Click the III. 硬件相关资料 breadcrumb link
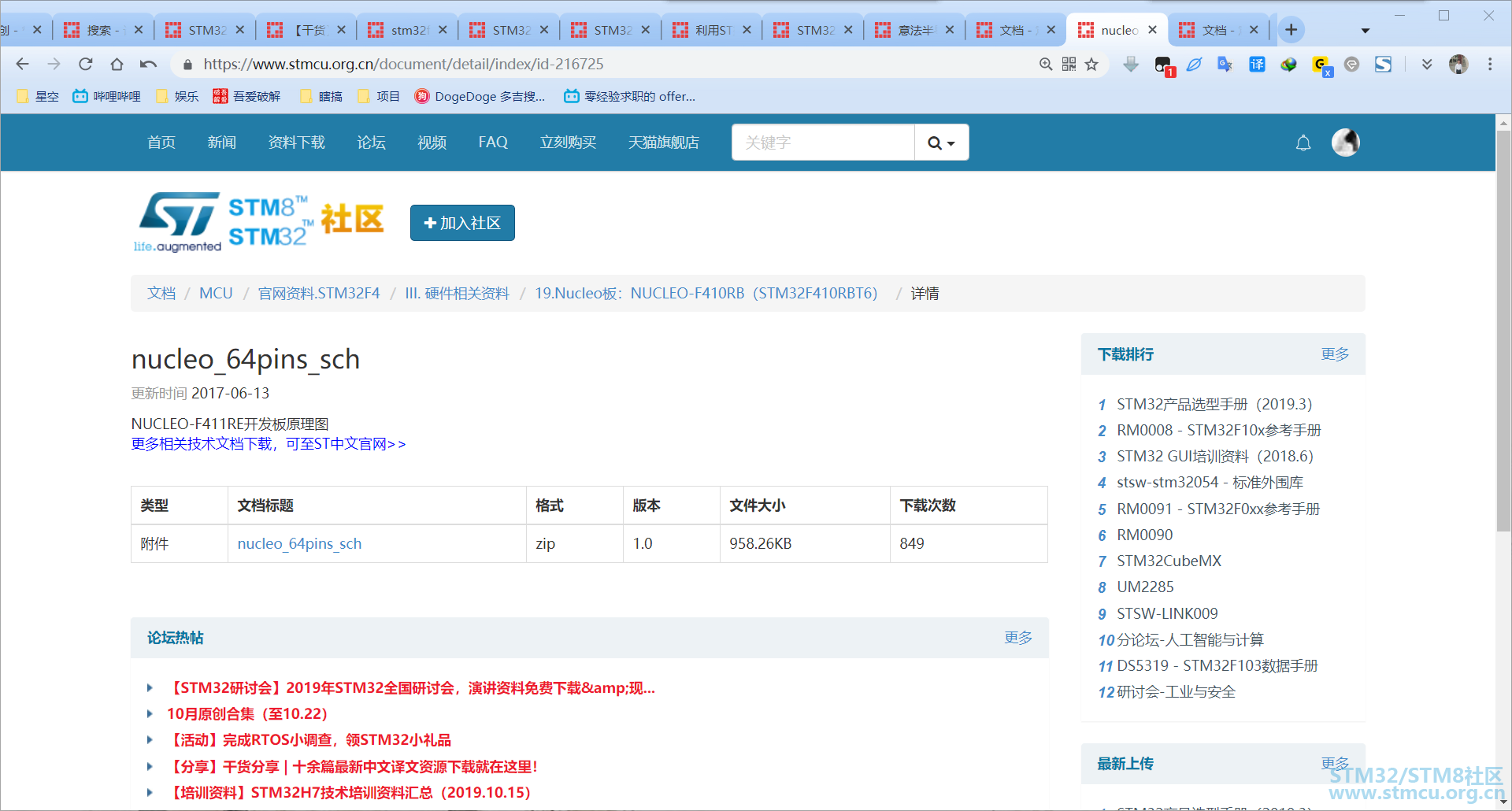The image size is (1512, 811). coord(458,294)
